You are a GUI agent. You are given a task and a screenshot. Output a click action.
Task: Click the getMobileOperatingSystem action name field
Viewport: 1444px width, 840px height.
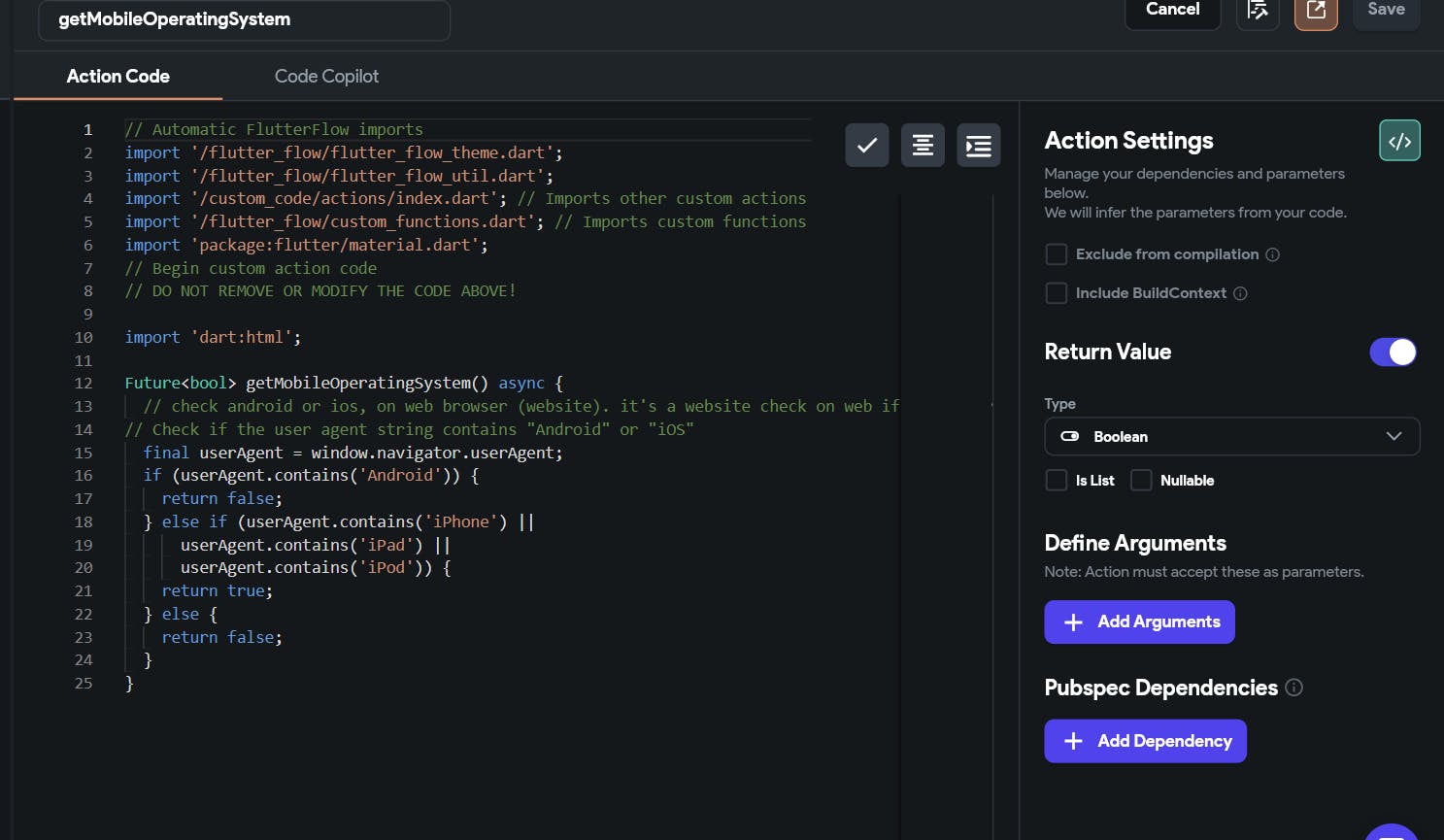coord(244,19)
